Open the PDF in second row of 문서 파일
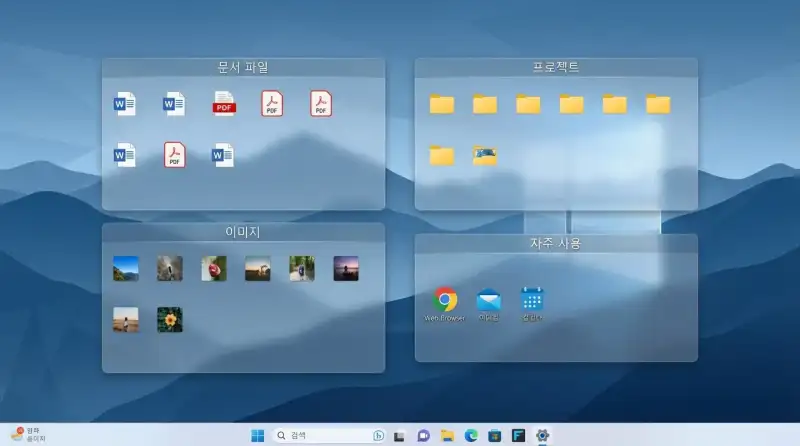Viewport: 800px width, 446px height. point(175,155)
